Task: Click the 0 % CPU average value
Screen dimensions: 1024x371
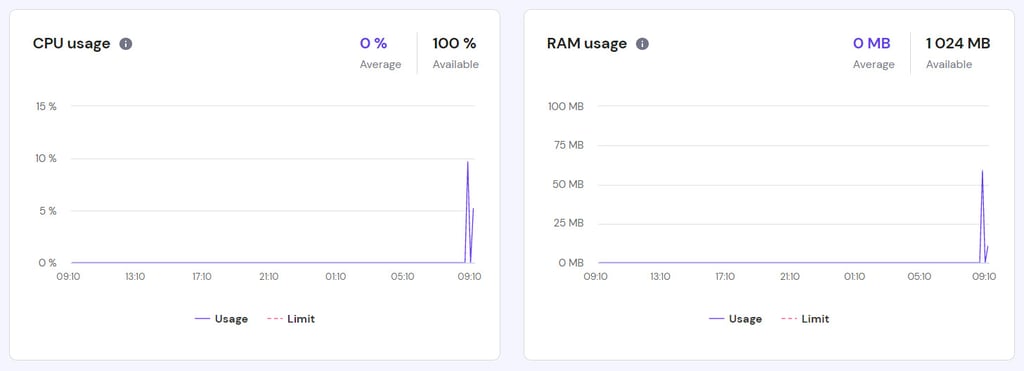Action: pos(374,44)
